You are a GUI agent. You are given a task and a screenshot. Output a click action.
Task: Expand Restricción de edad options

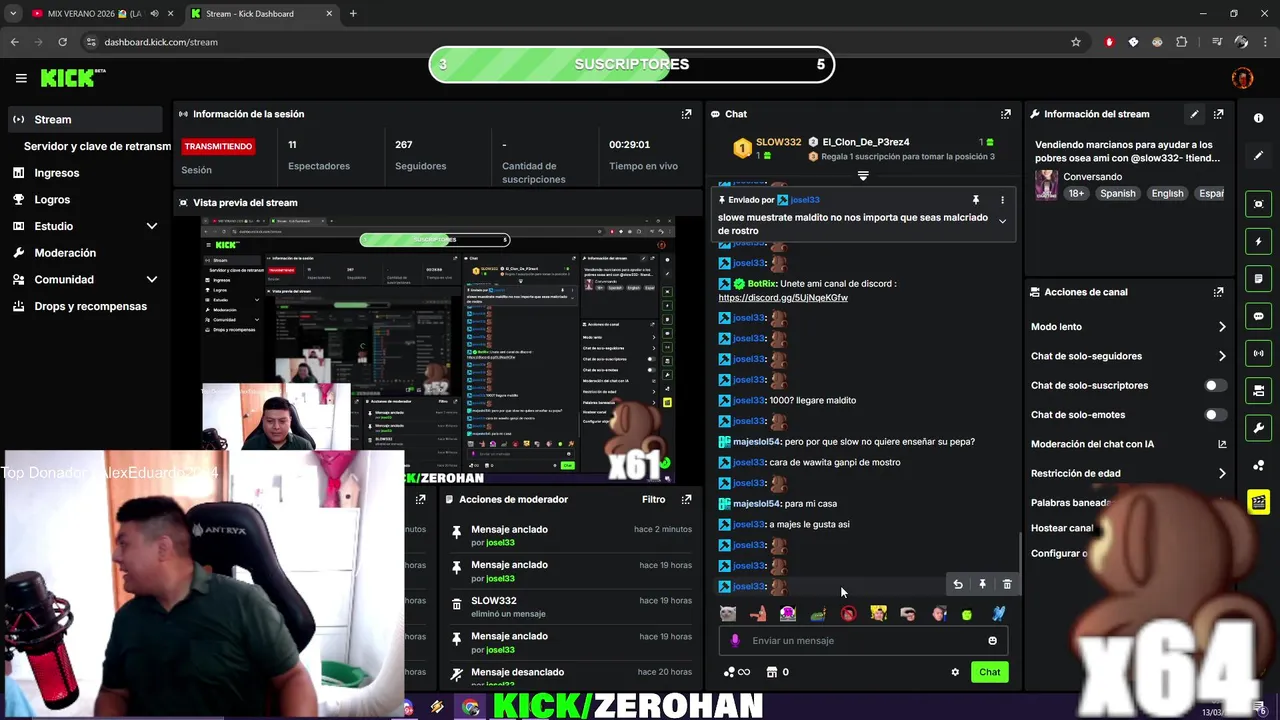tap(1222, 474)
